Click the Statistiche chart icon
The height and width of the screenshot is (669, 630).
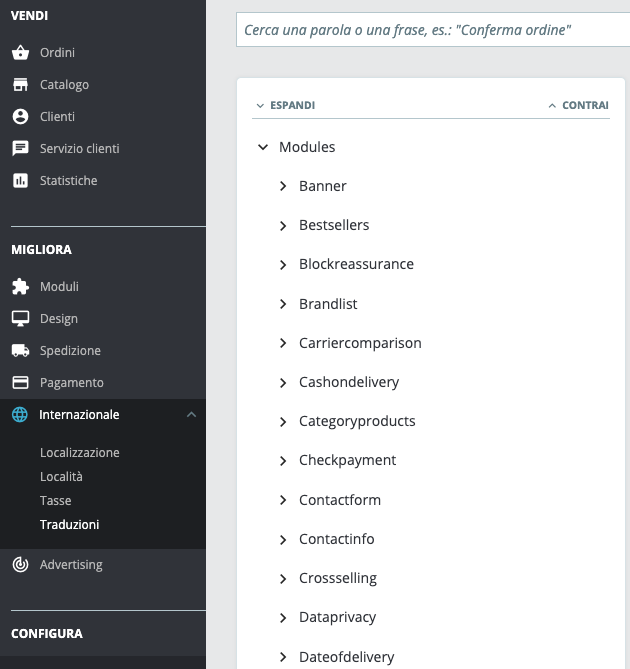click(x=20, y=181)
